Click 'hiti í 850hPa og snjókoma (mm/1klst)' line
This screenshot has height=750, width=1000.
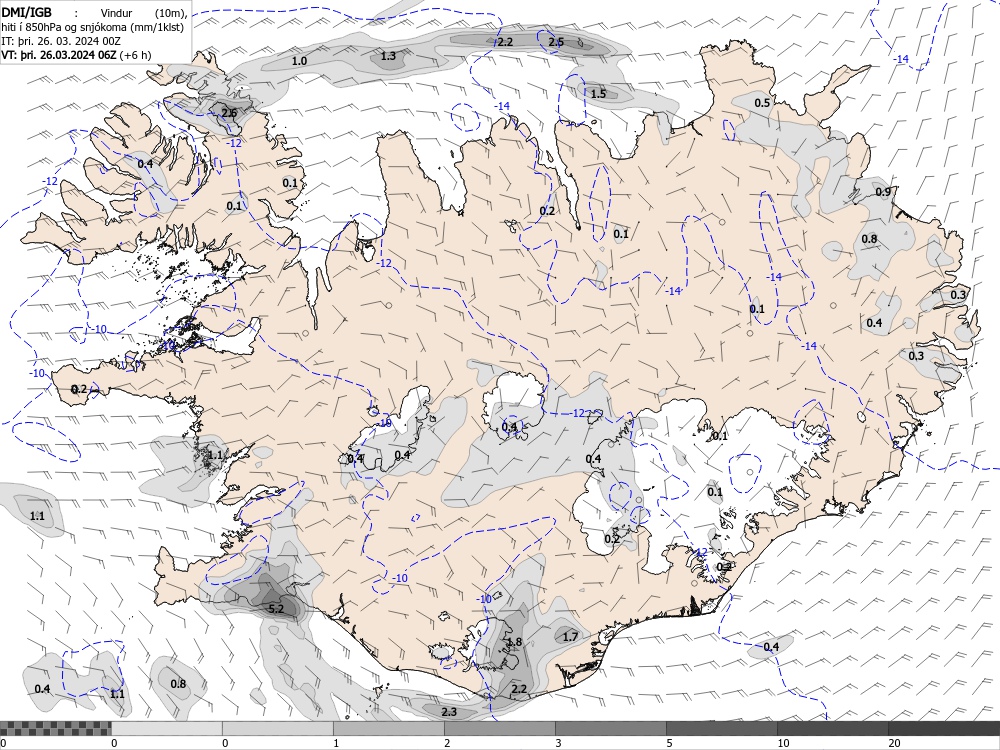[x=92, y=27]
